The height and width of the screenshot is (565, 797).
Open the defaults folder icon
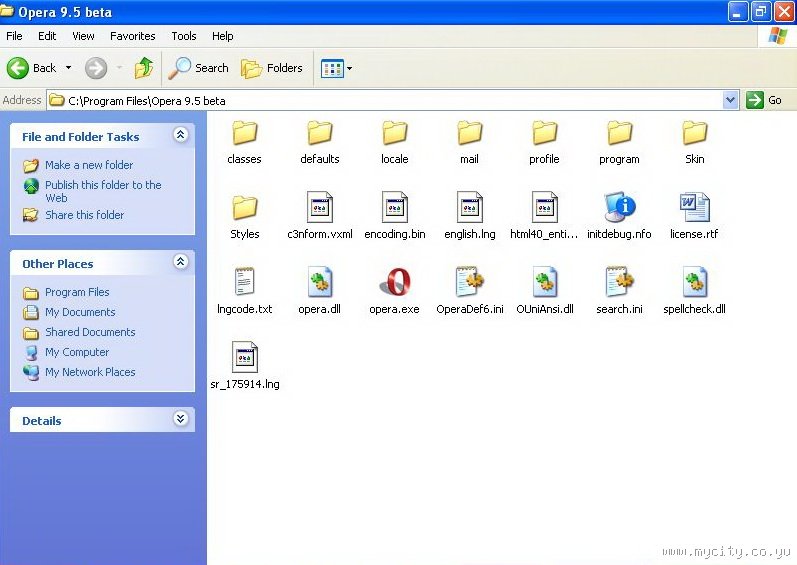coord(320,133)
